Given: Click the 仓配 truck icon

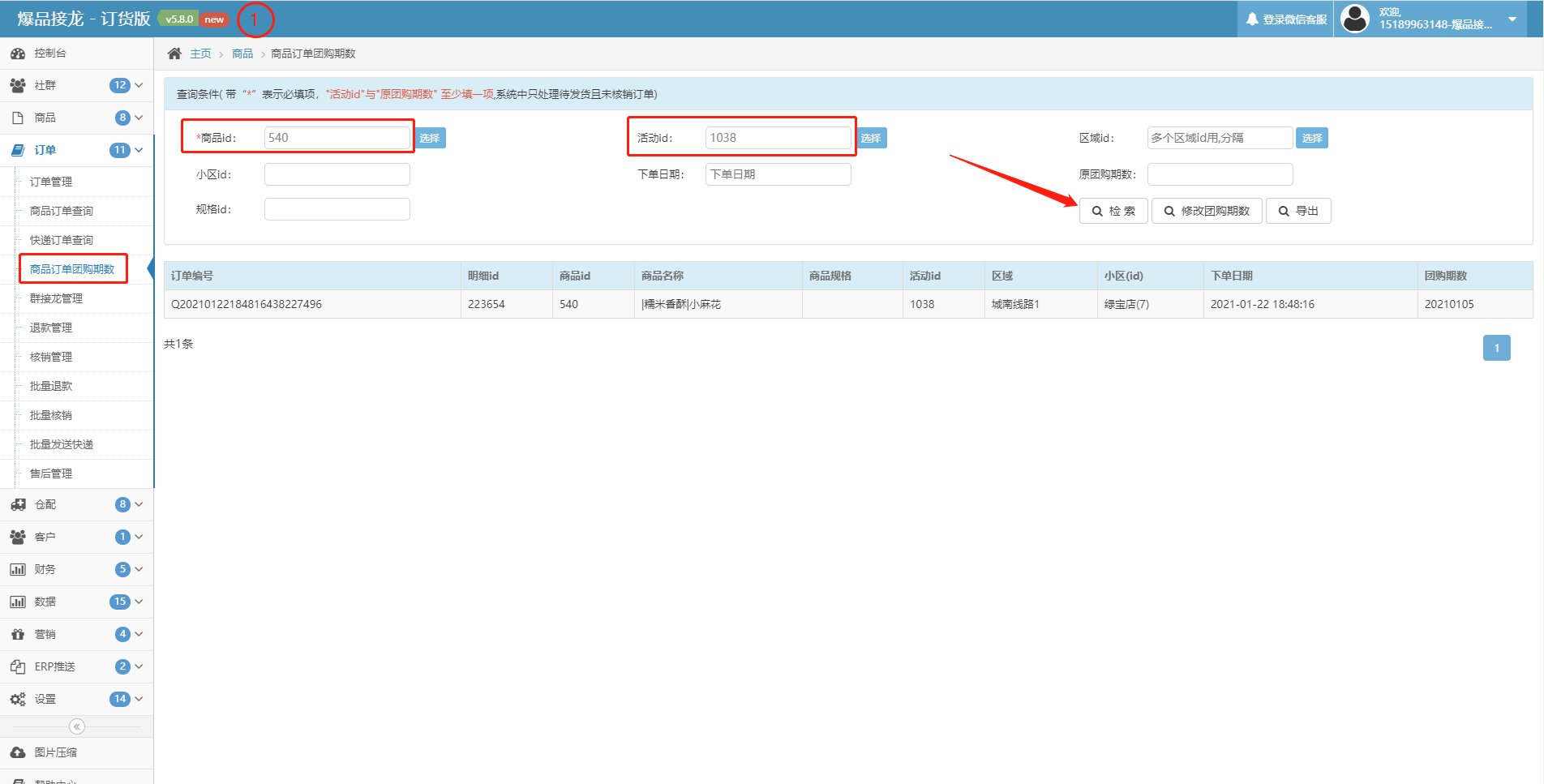Looking at the screenshot, I should pyautogui.click(x=18, y=504).
